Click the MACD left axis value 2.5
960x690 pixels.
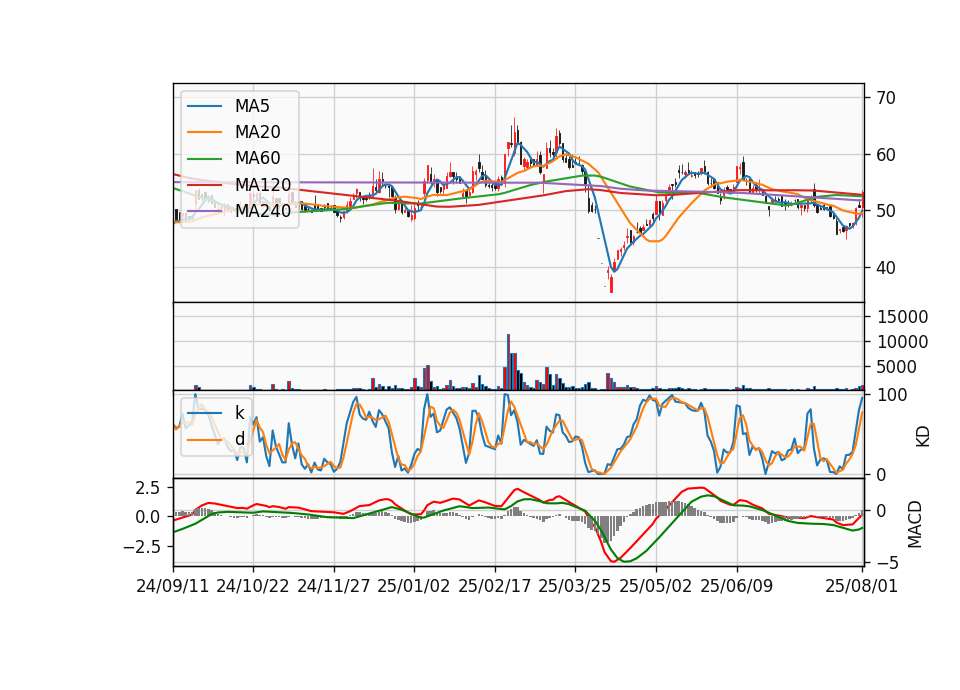click(x=148, y=488)
